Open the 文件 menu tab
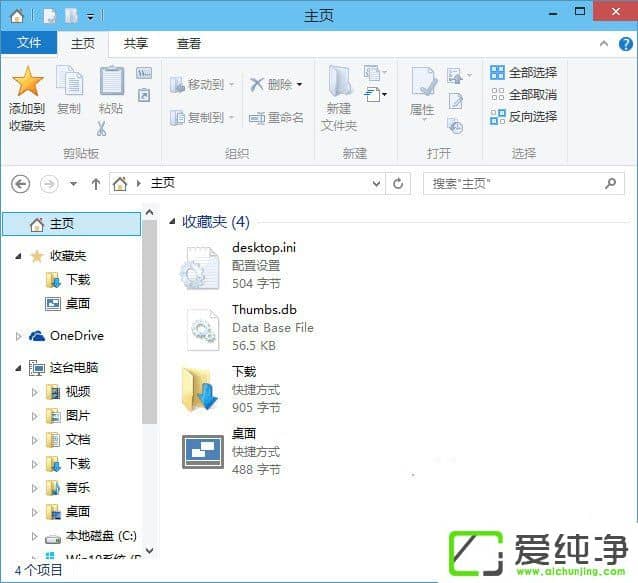This screenshot has width=638, height=583. (29, 43)
